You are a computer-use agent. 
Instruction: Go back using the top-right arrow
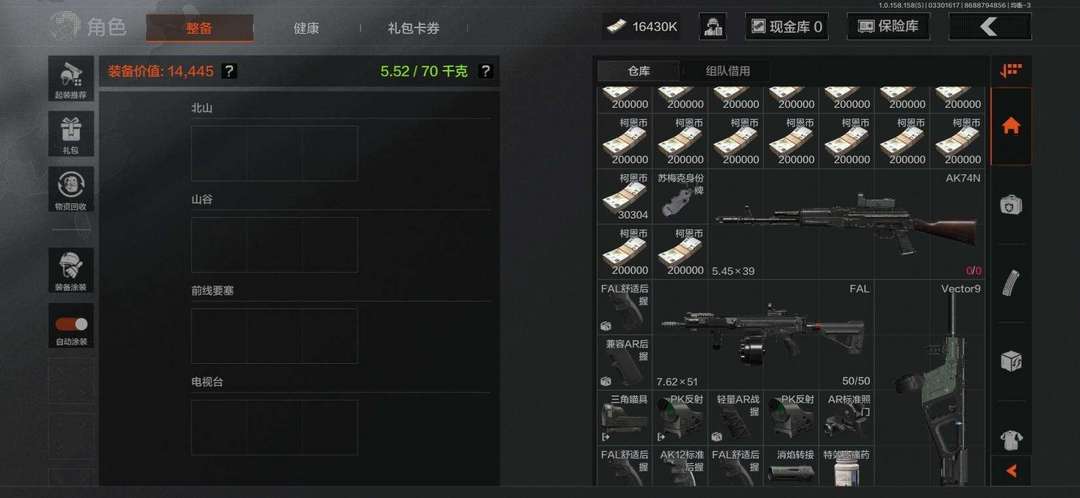989,27
